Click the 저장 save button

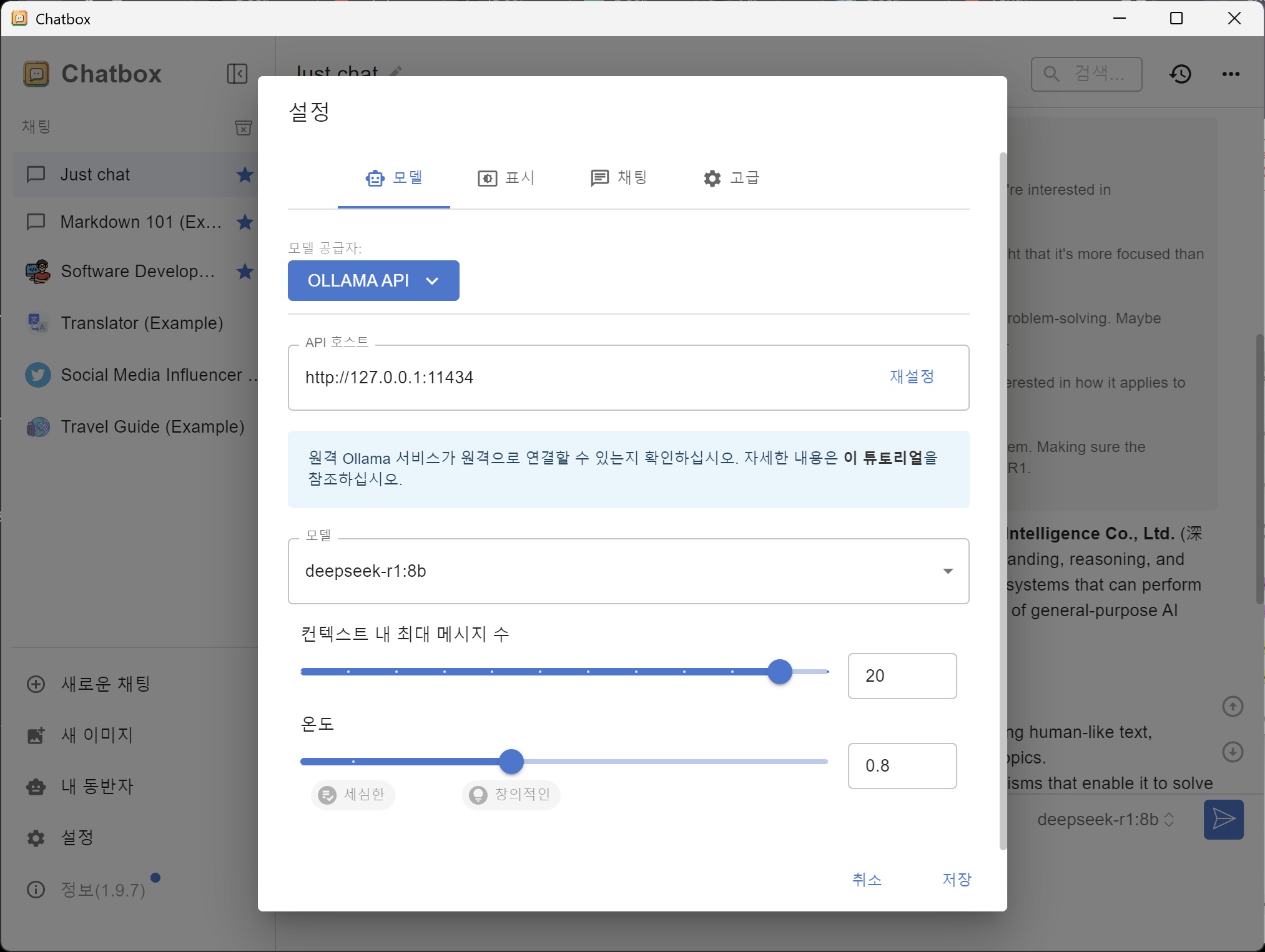956,879
